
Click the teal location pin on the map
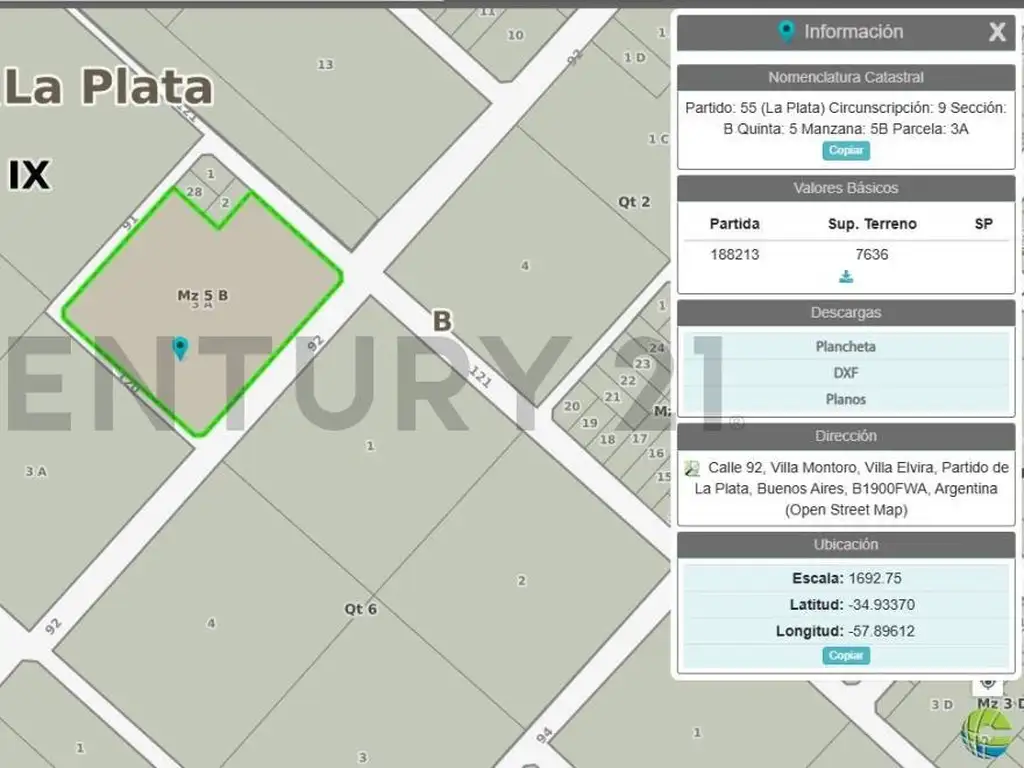(180, 348)
